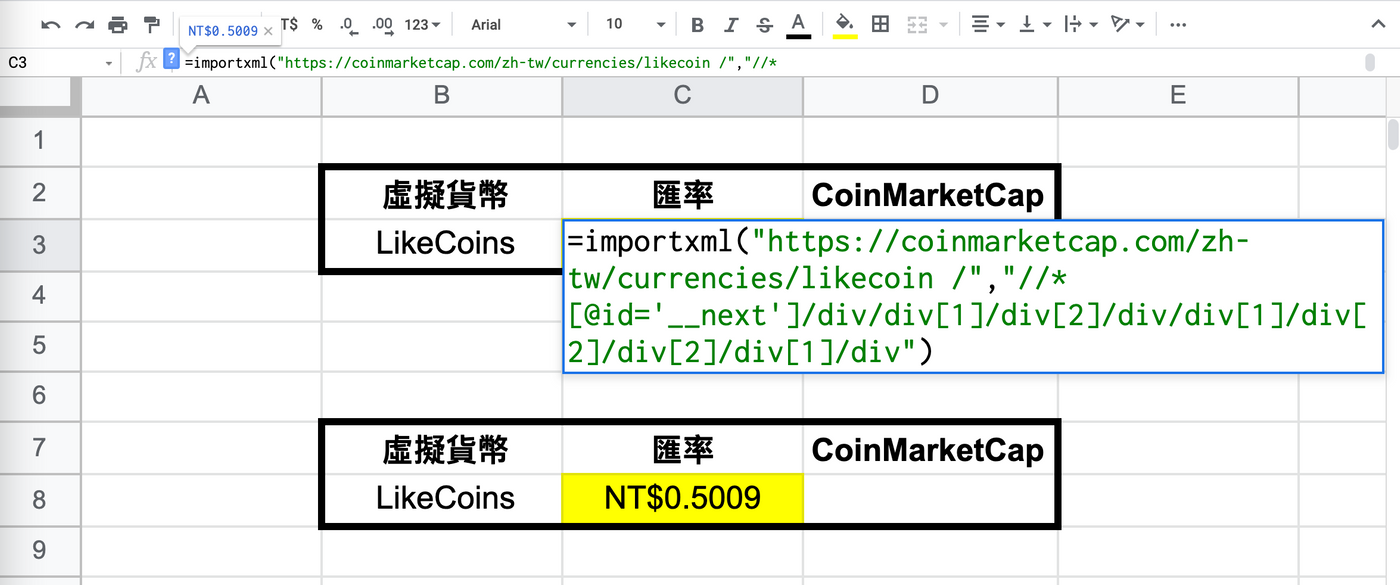Undo the last action

50,24
